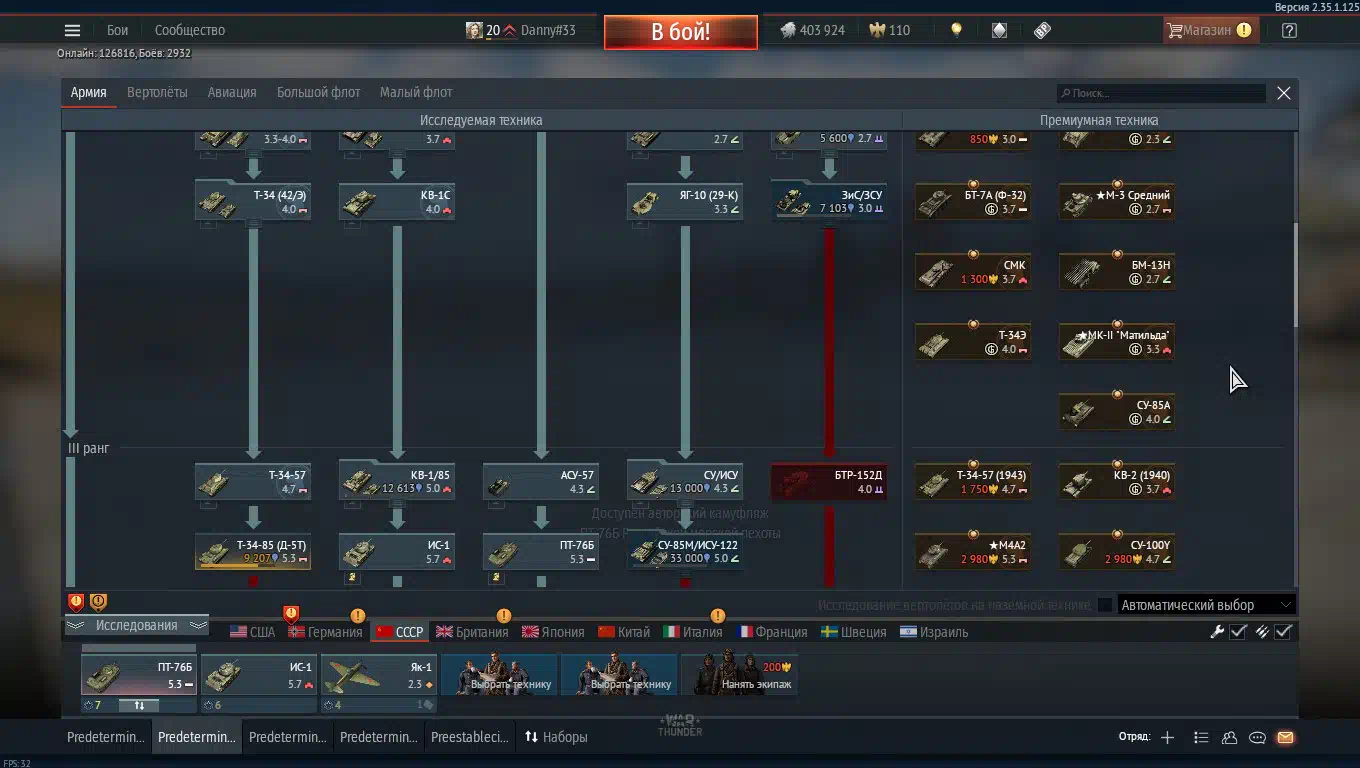
Task: Open the orange mail envelope icon
Action: (x=1285, y=737)
